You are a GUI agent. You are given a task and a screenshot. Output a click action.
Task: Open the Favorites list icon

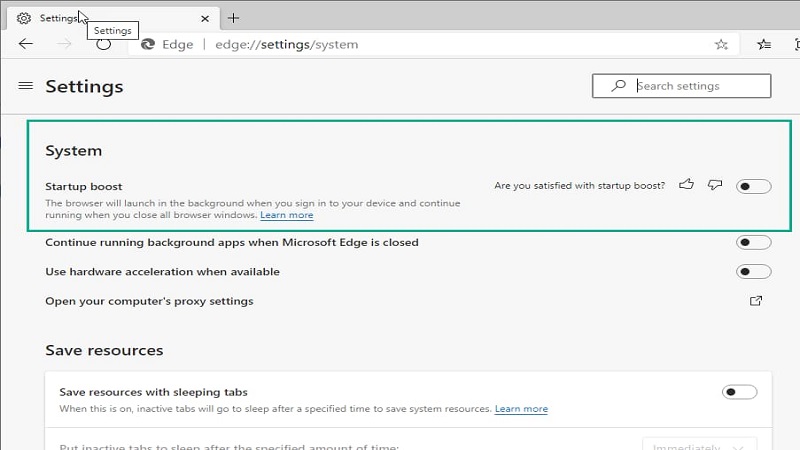tap(764, 44)
